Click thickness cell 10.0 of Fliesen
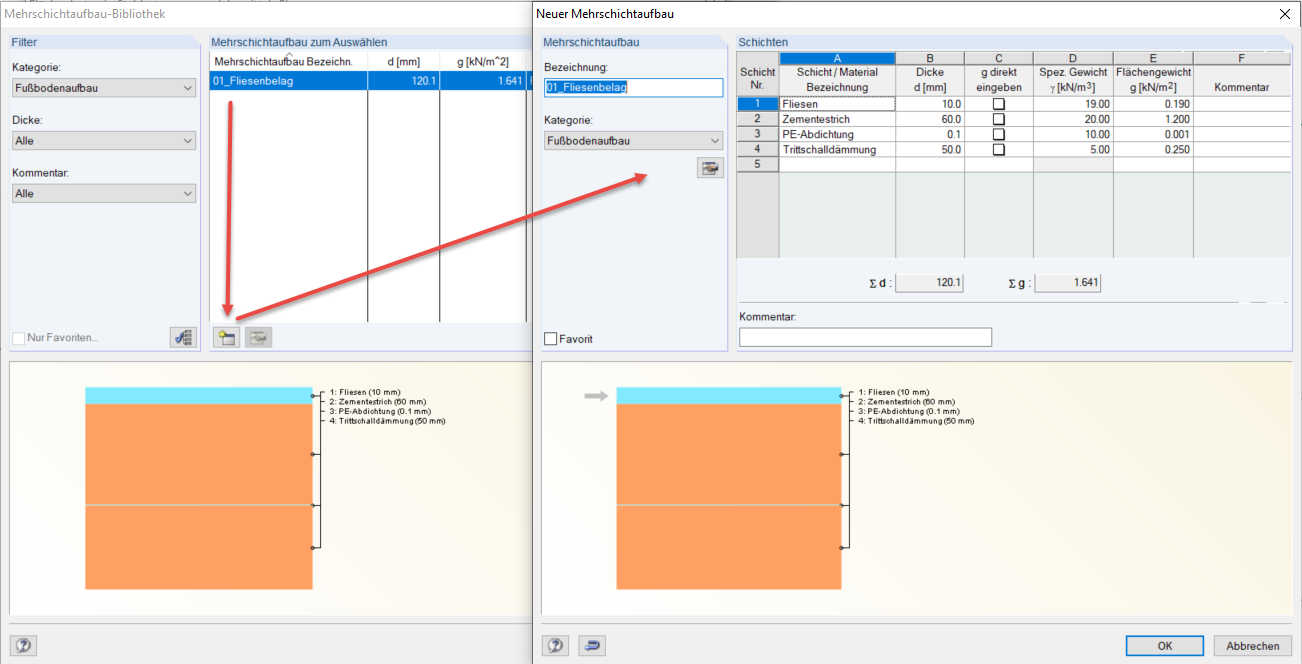This screenshot has height=664, width=1302. click(x=929, y=104)
